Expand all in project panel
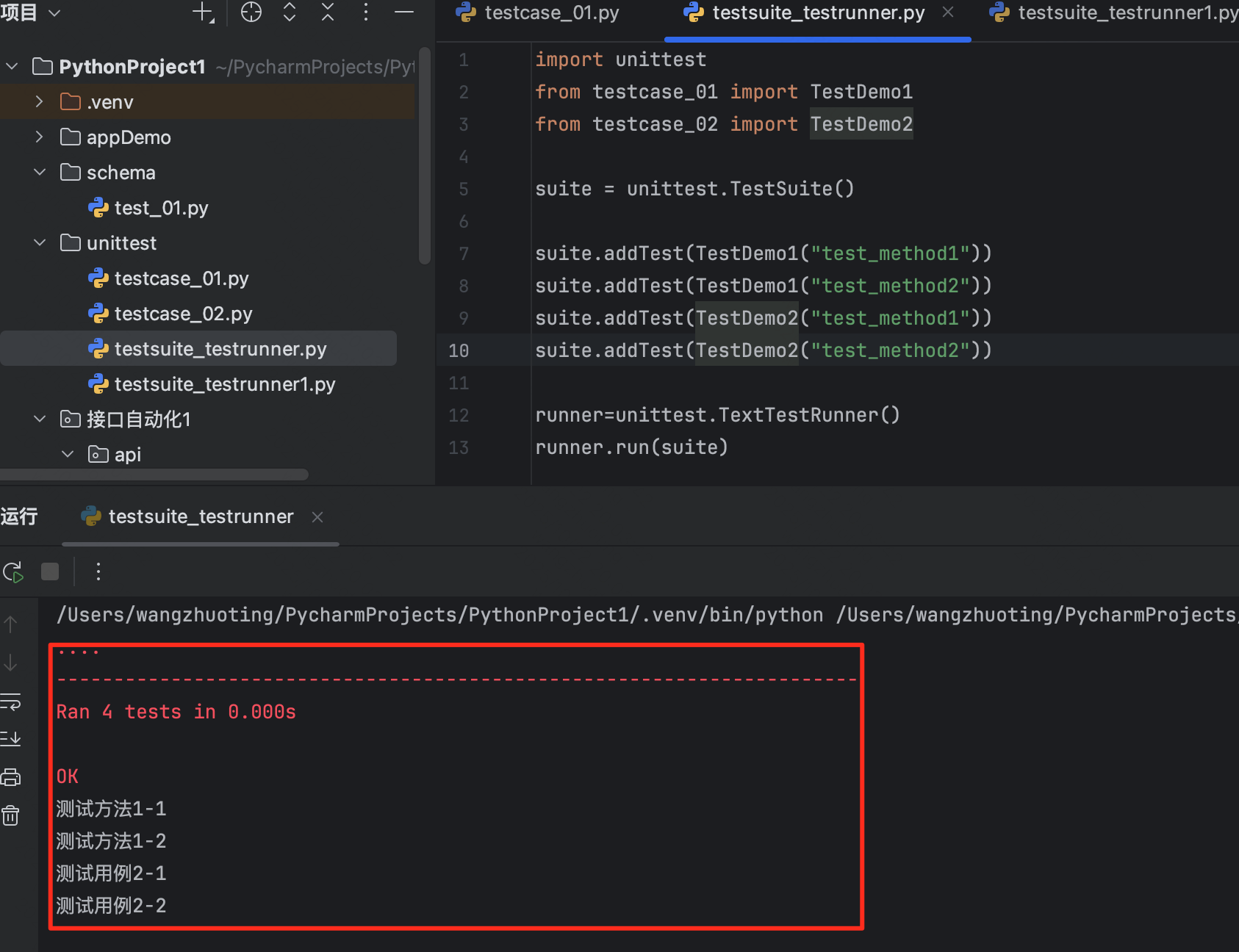Viewport: 1239px width, 952px height. tap(290, 12)
